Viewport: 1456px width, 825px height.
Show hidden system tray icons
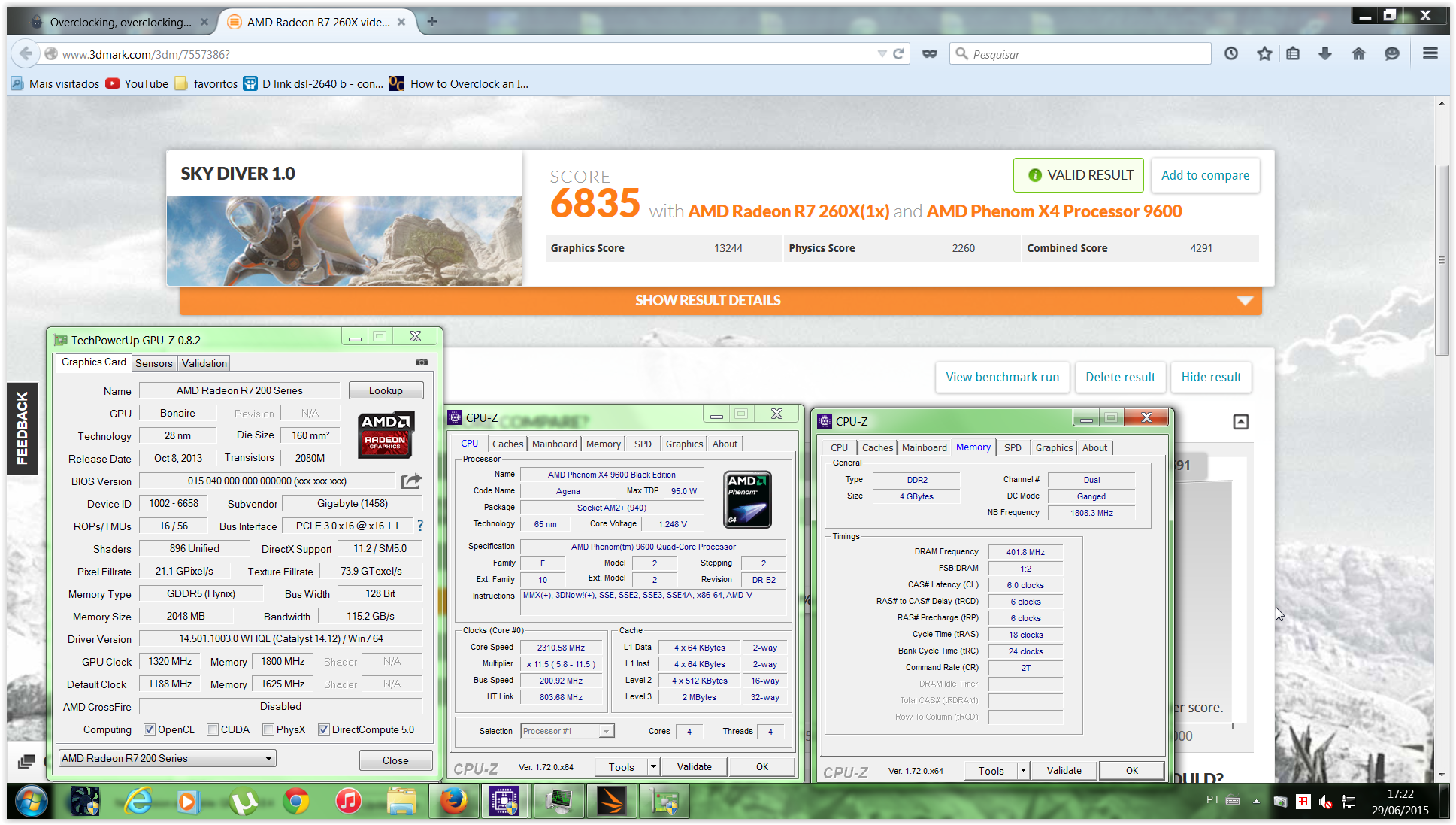tap(1256, 802)
